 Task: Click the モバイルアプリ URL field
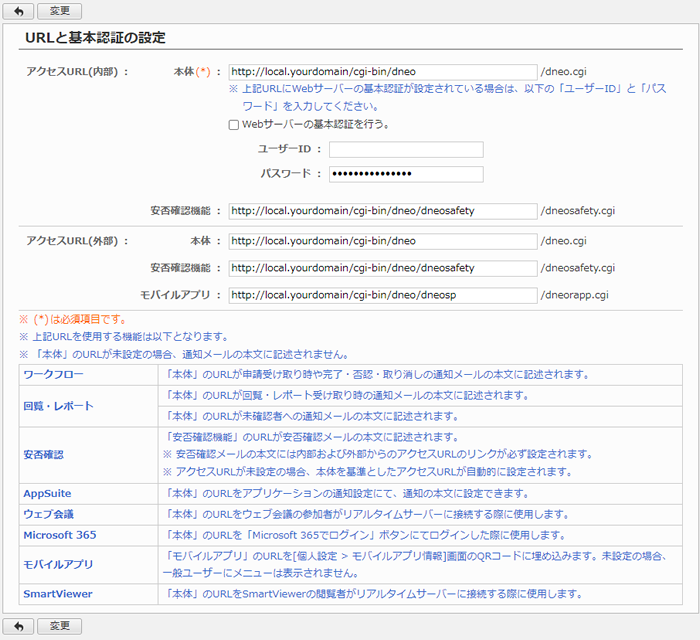click(x=383, y=295)
